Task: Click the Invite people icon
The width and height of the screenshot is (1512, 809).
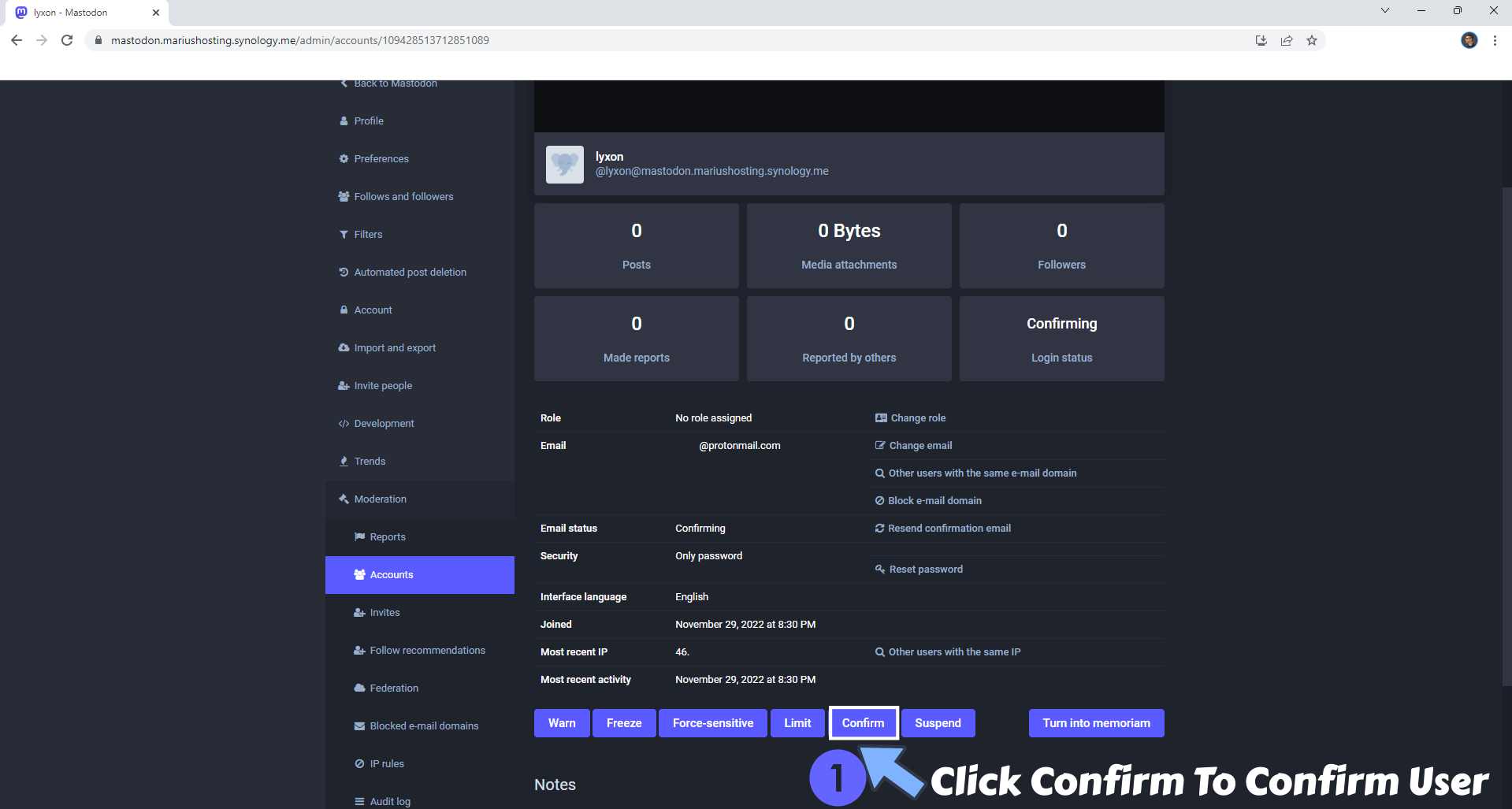Action: click(344, 386)
